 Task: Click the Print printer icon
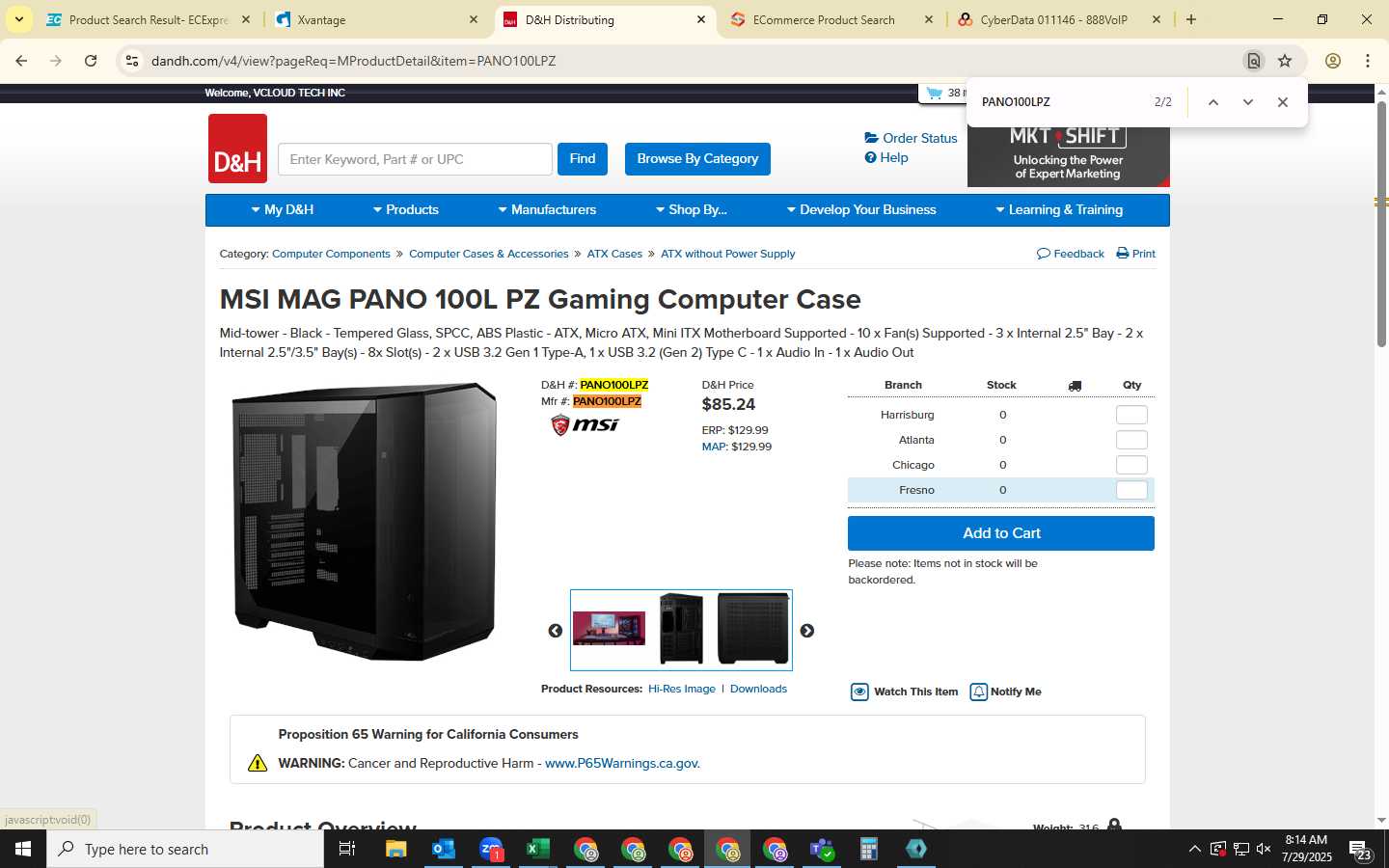[x=1123, y=254]
